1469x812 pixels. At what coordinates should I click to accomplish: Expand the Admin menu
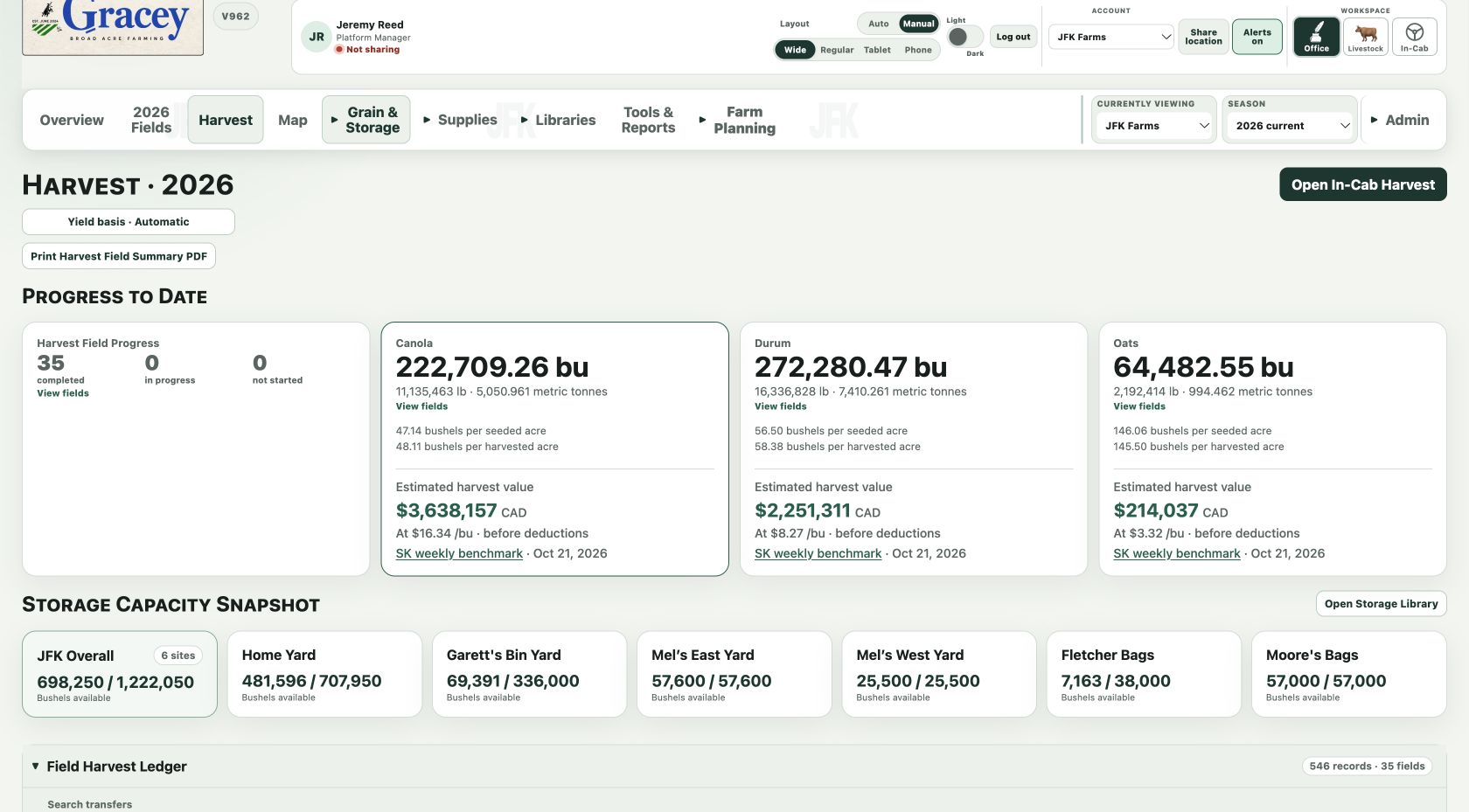[1399, 120]
